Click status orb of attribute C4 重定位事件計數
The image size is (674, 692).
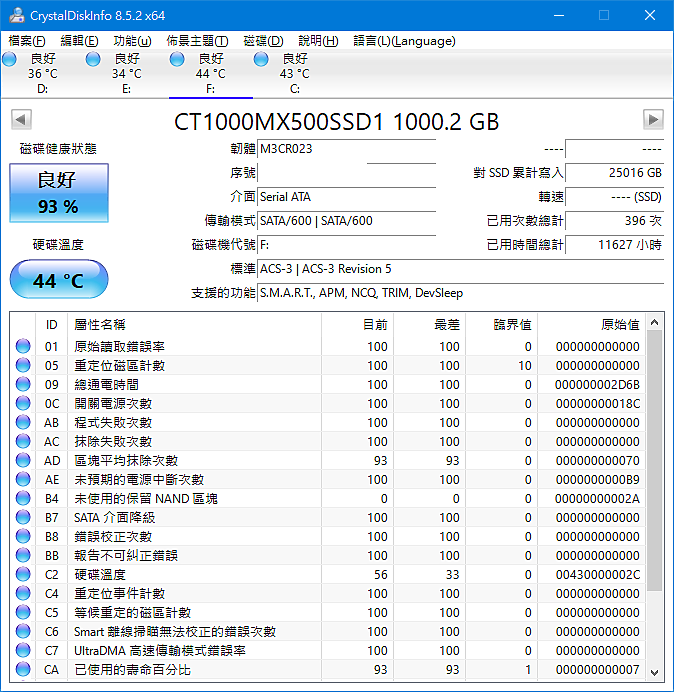tap(23, 593)
